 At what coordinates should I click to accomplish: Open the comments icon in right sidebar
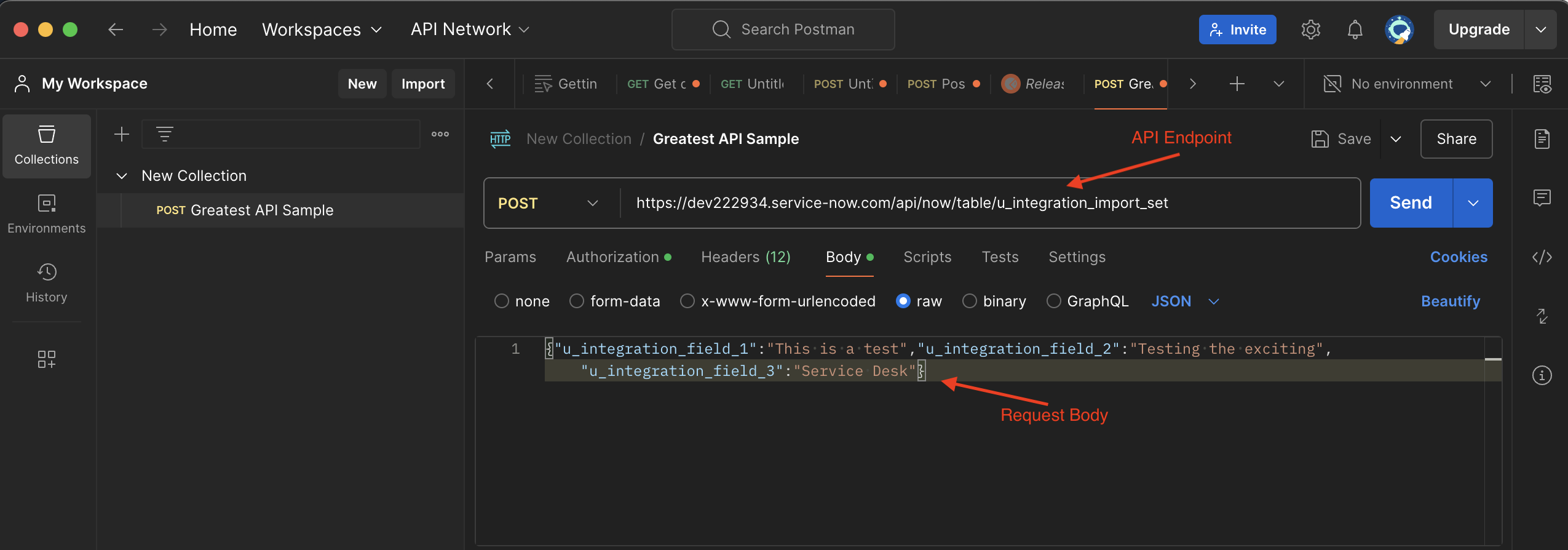[x=1542, y=198]
